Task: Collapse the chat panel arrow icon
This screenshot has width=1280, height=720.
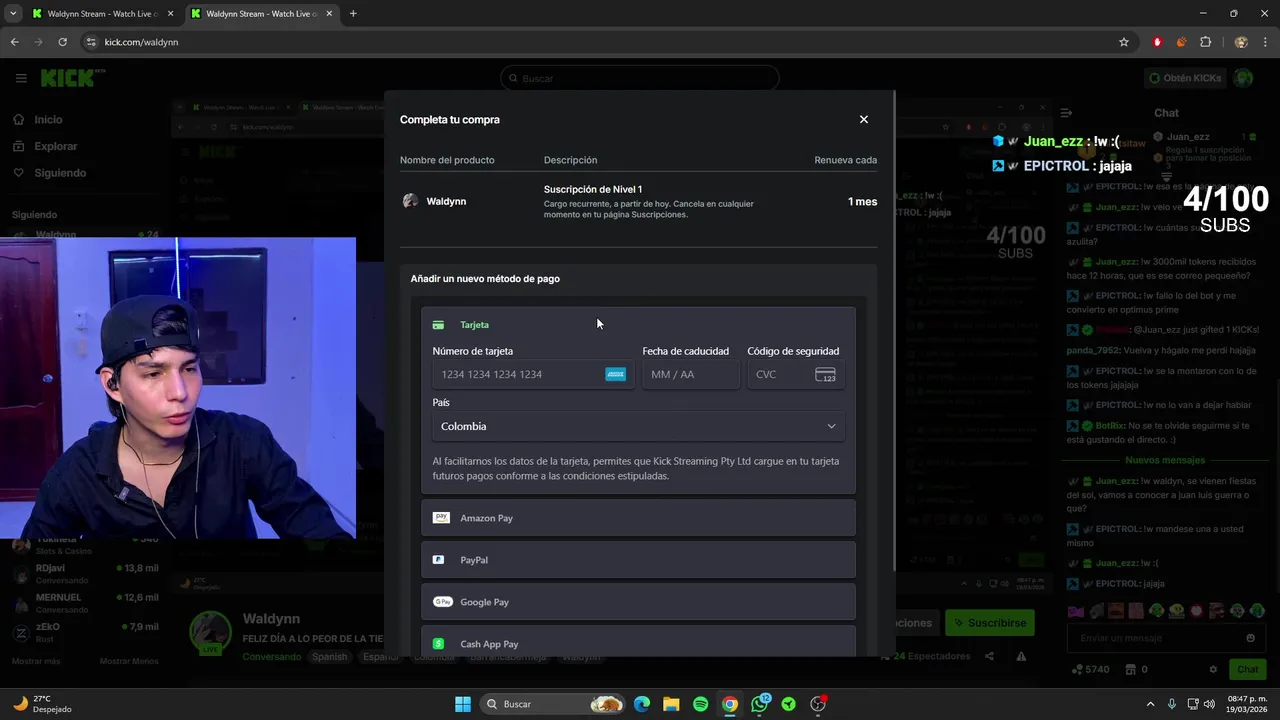Action: (x=1066, y=113)
